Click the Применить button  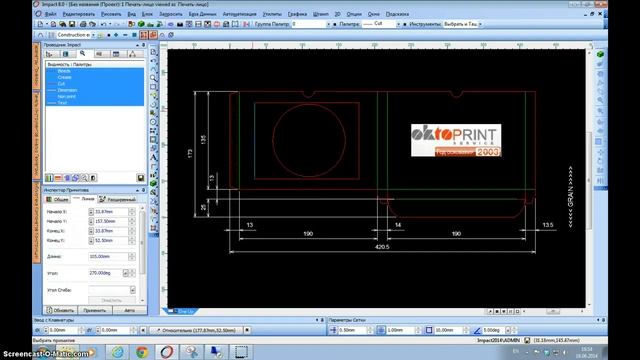pos(95,310)
